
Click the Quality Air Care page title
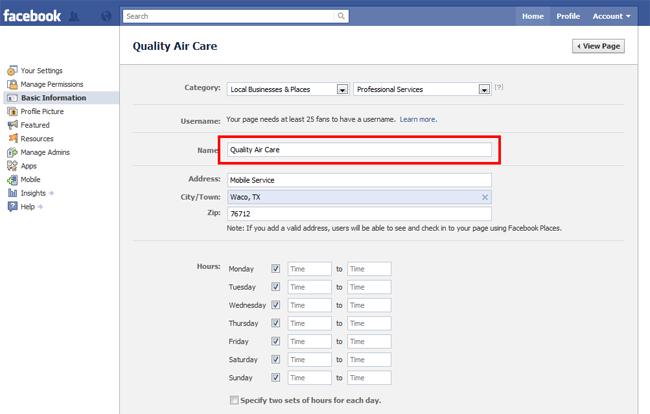coord(175,46)
